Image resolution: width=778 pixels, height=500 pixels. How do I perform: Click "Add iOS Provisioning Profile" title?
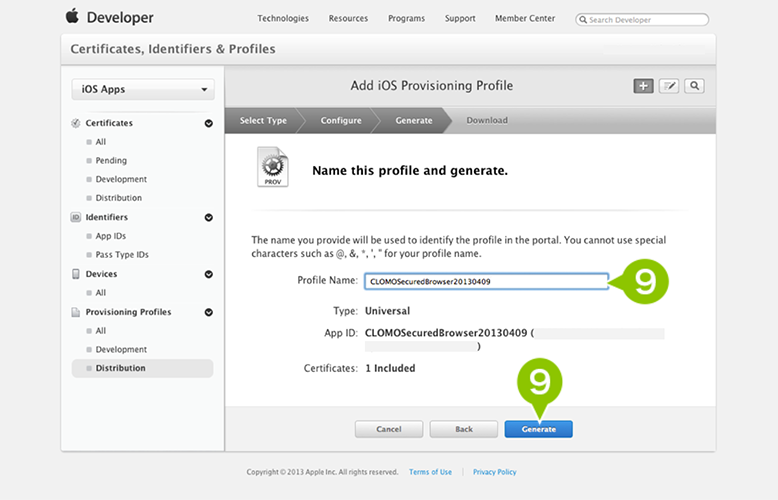[432, 85]
